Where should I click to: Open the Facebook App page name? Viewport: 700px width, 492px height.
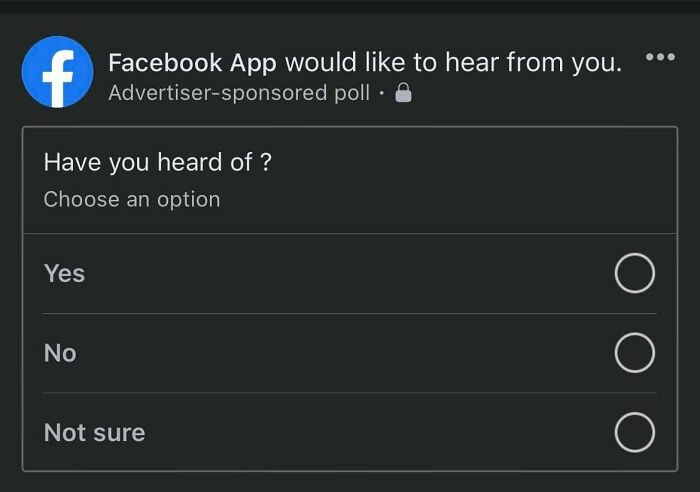click(x=192, y=62)
